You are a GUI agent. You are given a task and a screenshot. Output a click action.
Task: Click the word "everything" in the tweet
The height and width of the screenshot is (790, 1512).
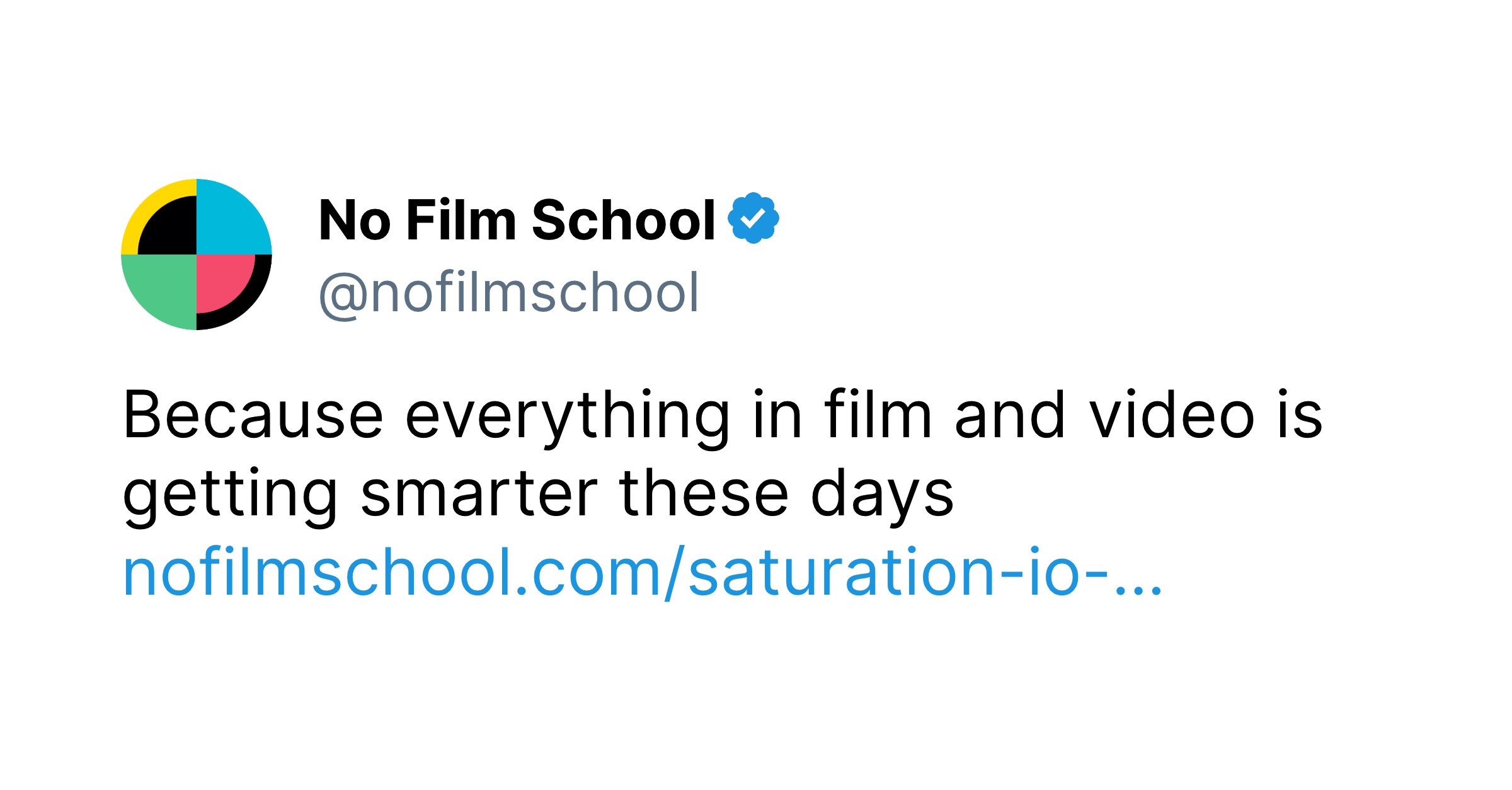pos(567,417)
